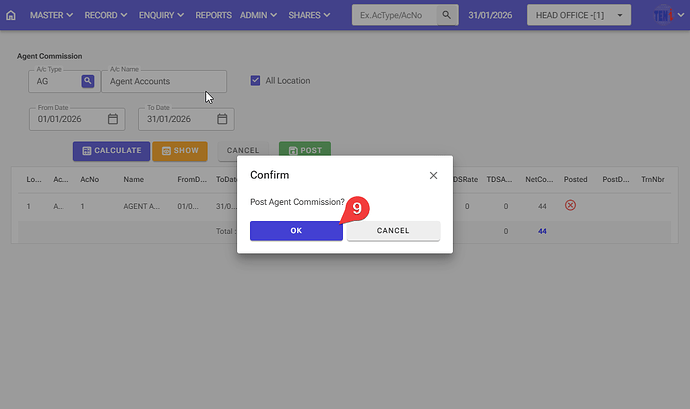The width and height of the screenshot is (690, 409).
Task: Click the red not-posted status icon
Action: pos(570,205)
